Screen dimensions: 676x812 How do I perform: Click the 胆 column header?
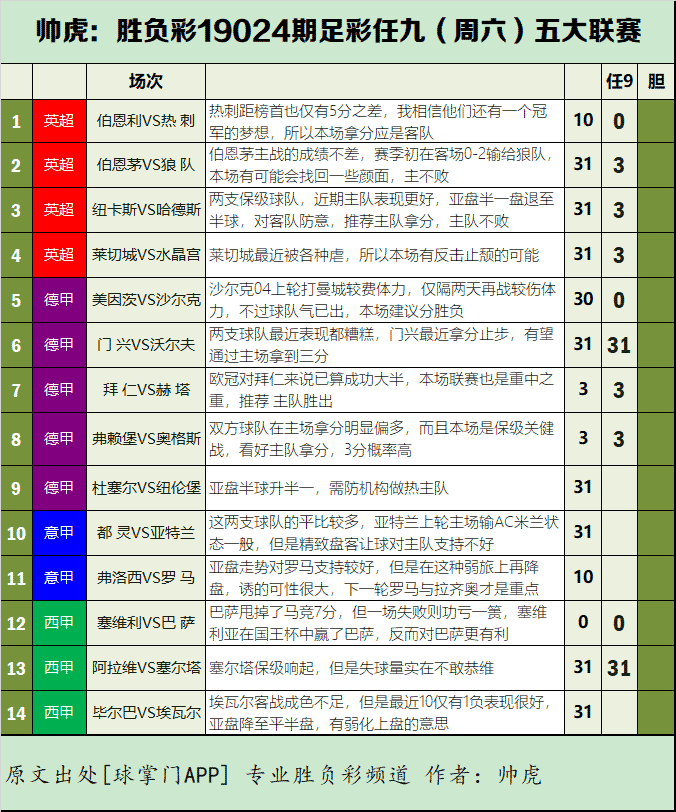pyautogui.click(x=655, y=82)
